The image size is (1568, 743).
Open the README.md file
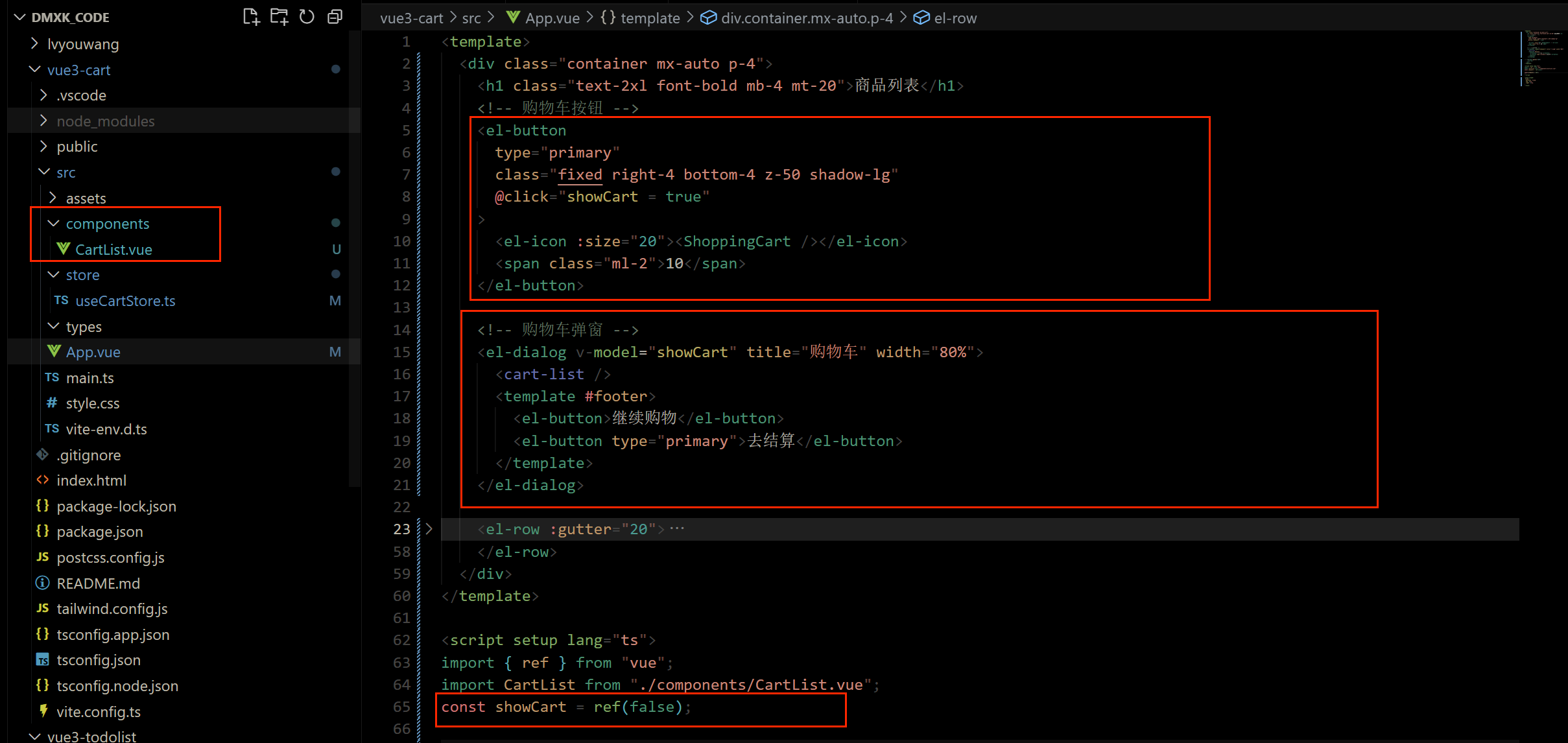98,584
